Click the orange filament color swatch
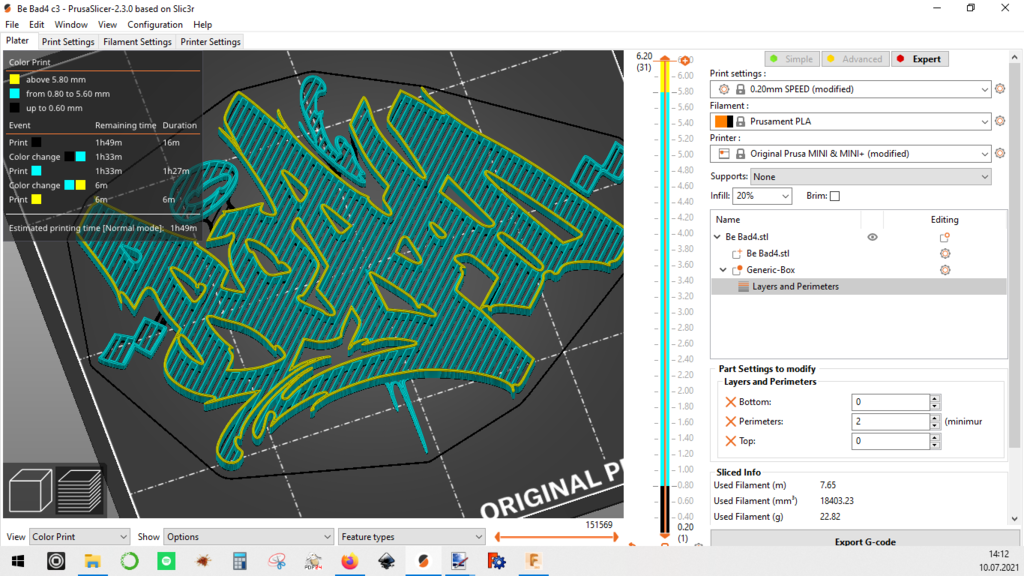 pos(720,122)
